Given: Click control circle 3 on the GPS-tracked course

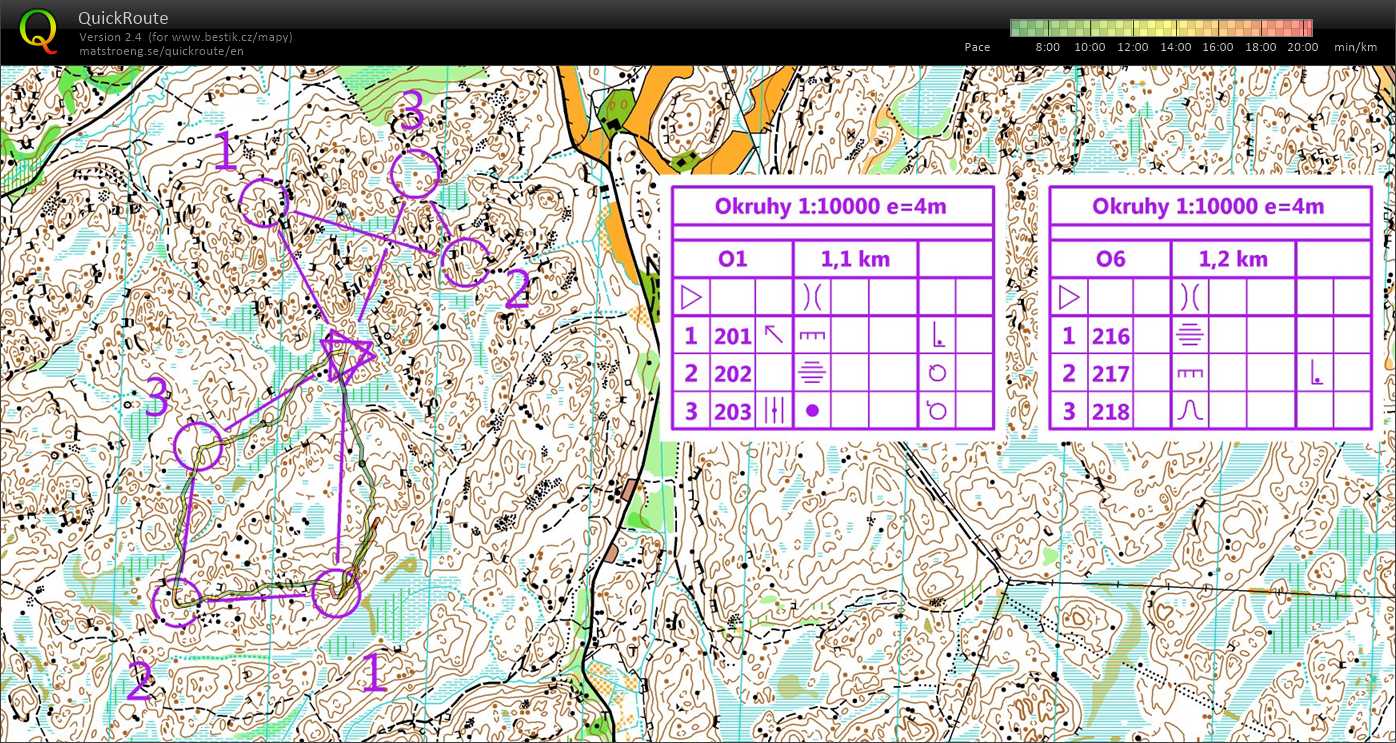Looking at the screenshot, I should point(198,446).
